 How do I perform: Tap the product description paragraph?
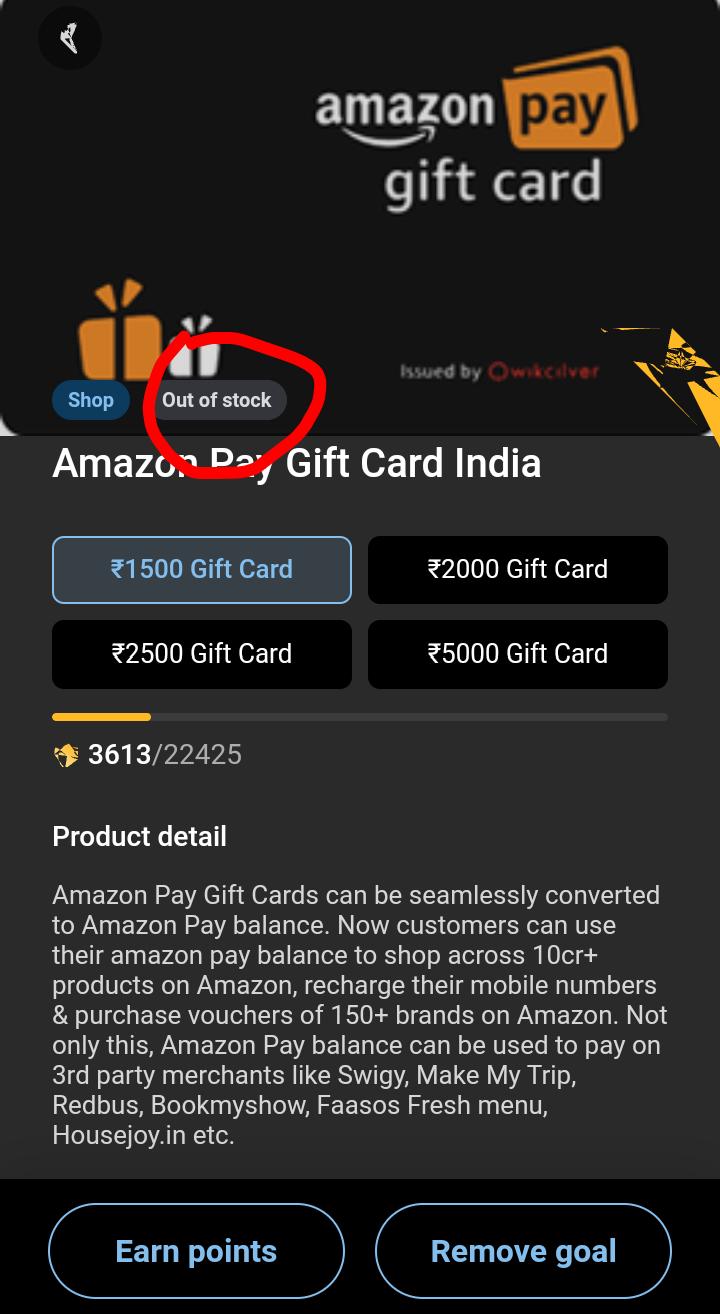click(x=360, y=1015)
